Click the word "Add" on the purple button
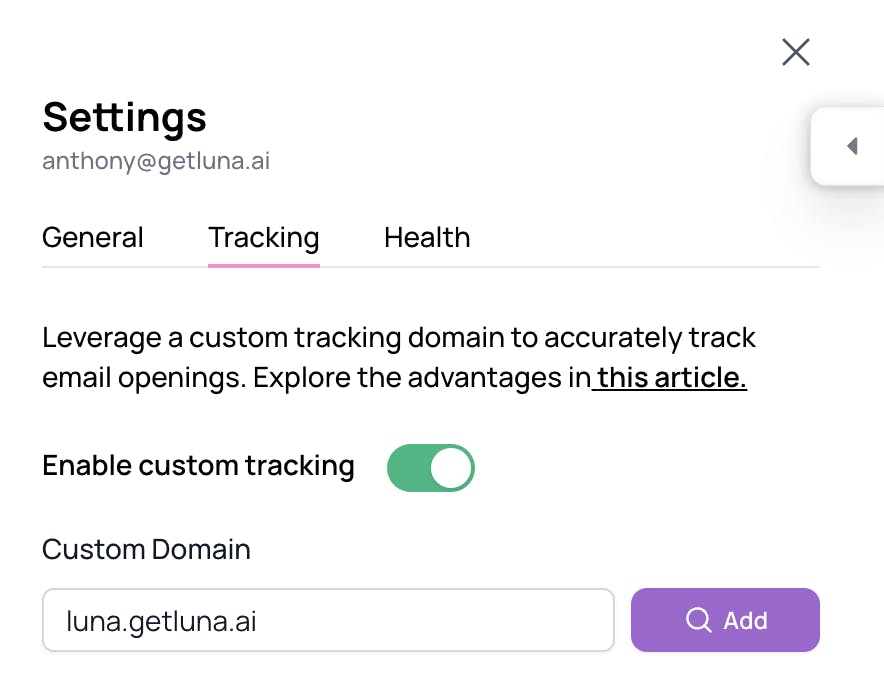 tap(745, 620)
